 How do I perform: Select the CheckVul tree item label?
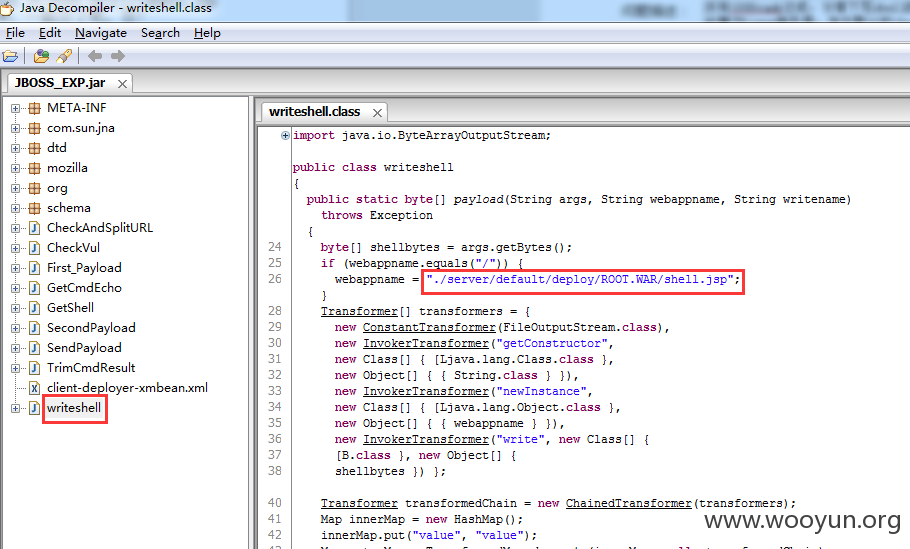tap(73, 248)
